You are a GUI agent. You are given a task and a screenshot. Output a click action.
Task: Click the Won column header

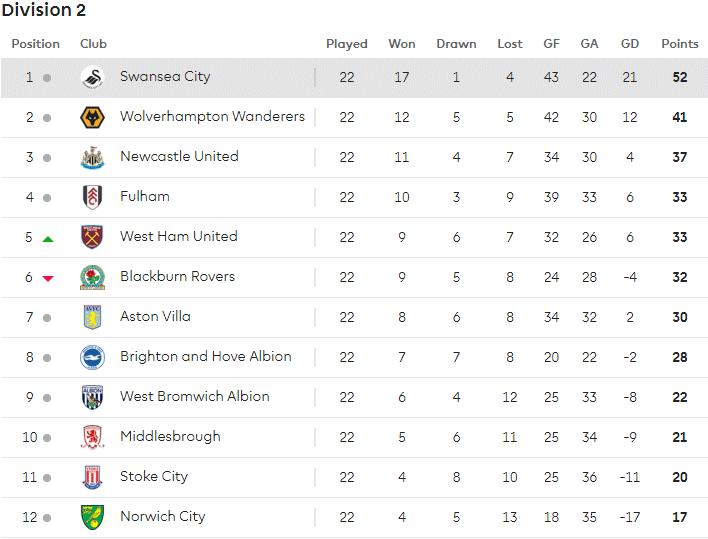[x=402, y=44]
